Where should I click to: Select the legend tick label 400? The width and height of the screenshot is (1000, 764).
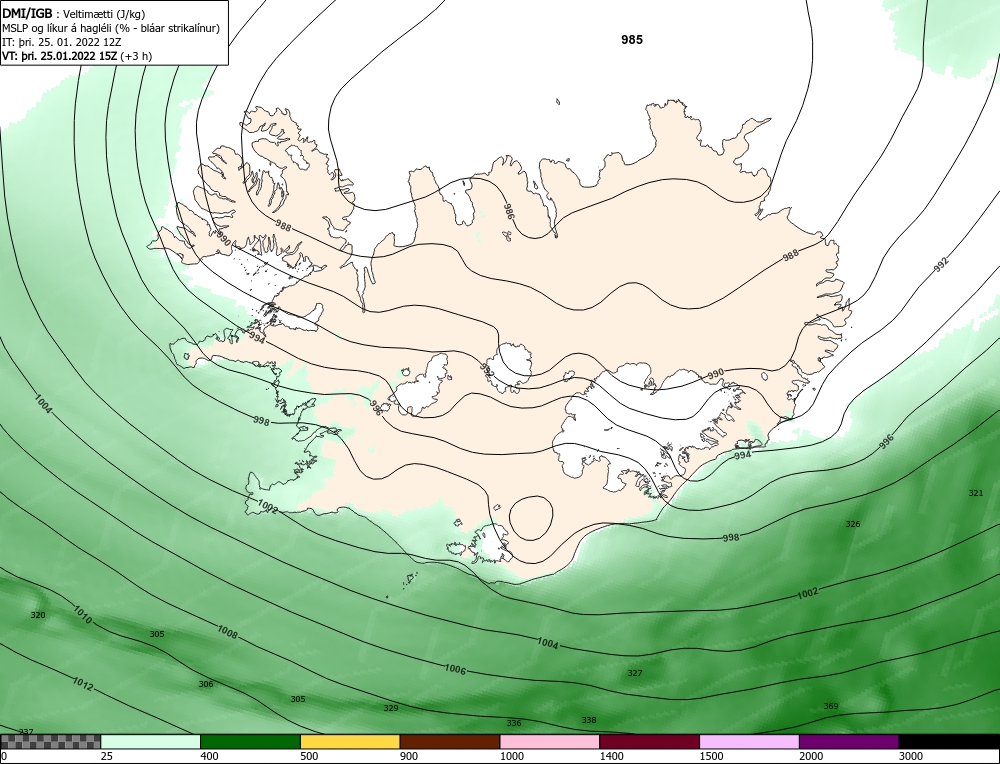209,756
